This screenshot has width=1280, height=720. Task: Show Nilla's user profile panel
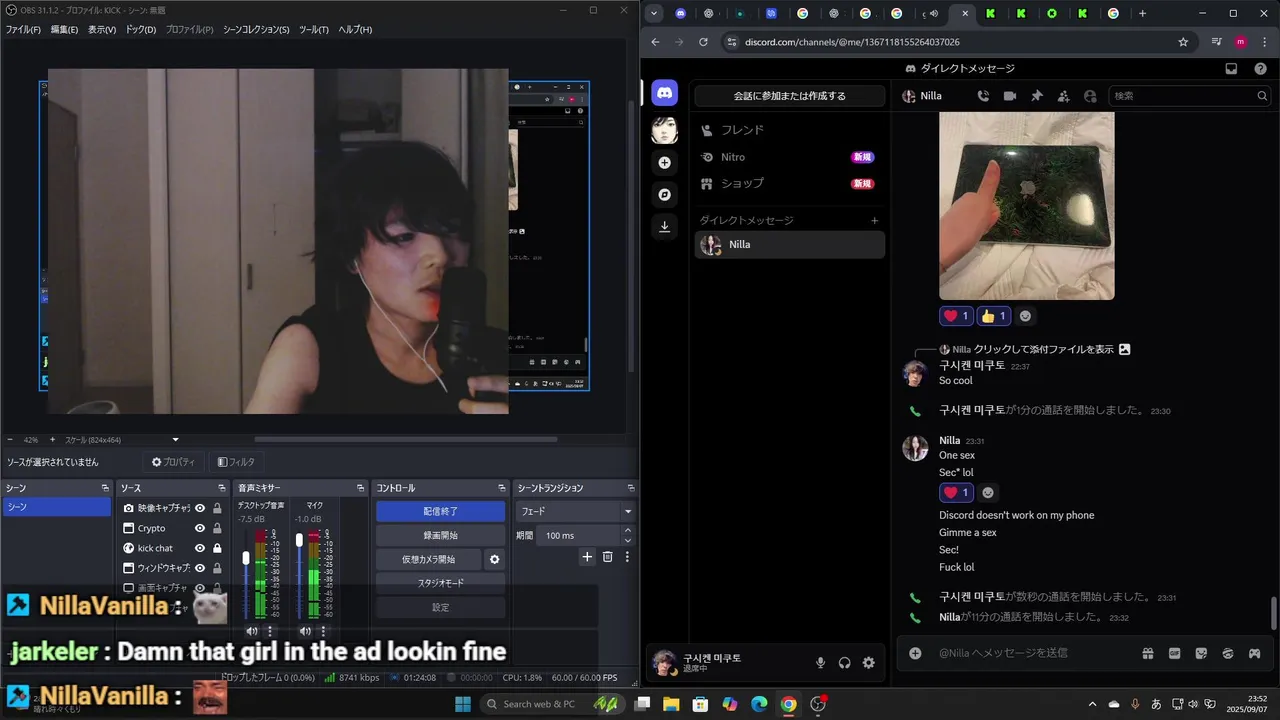[1090, 96]
